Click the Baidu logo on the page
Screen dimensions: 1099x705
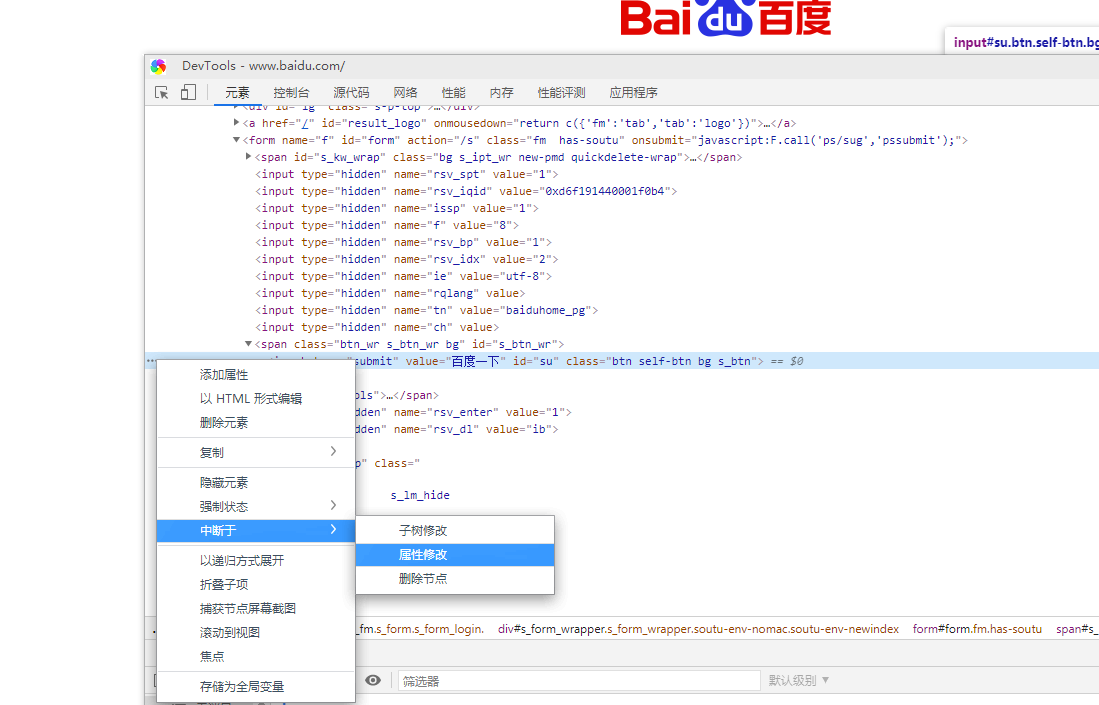[x=725, y=18]
